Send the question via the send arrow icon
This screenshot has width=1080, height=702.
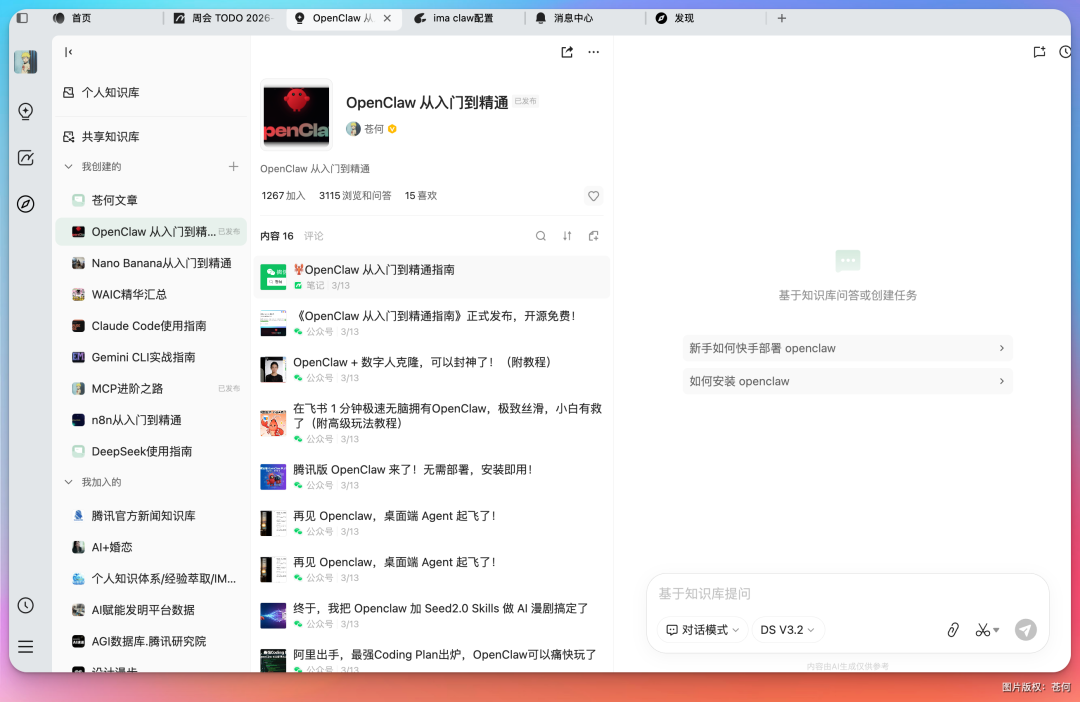click(x=1025, y=630)
